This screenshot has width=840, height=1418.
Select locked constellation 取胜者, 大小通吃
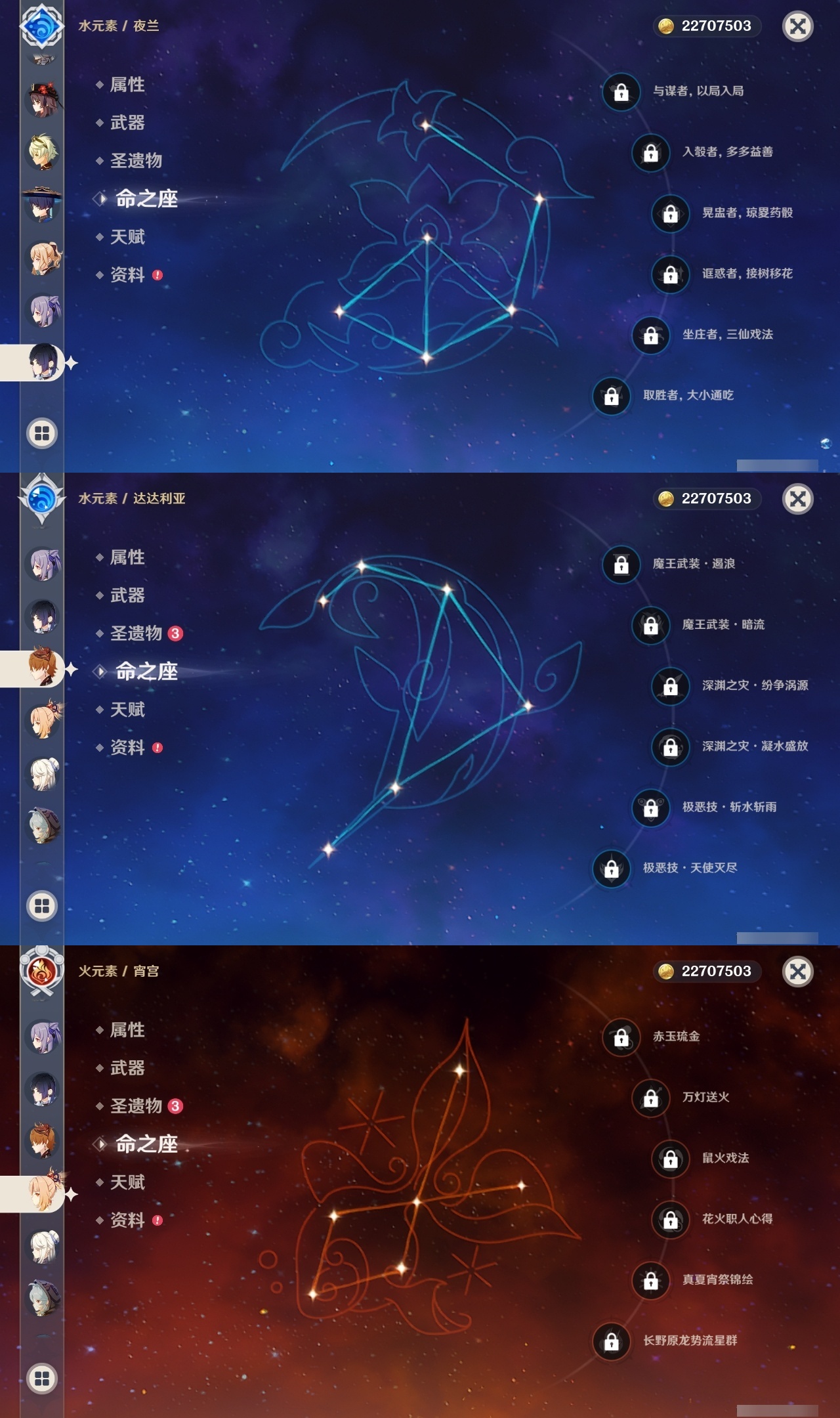(x=663, y=395)
